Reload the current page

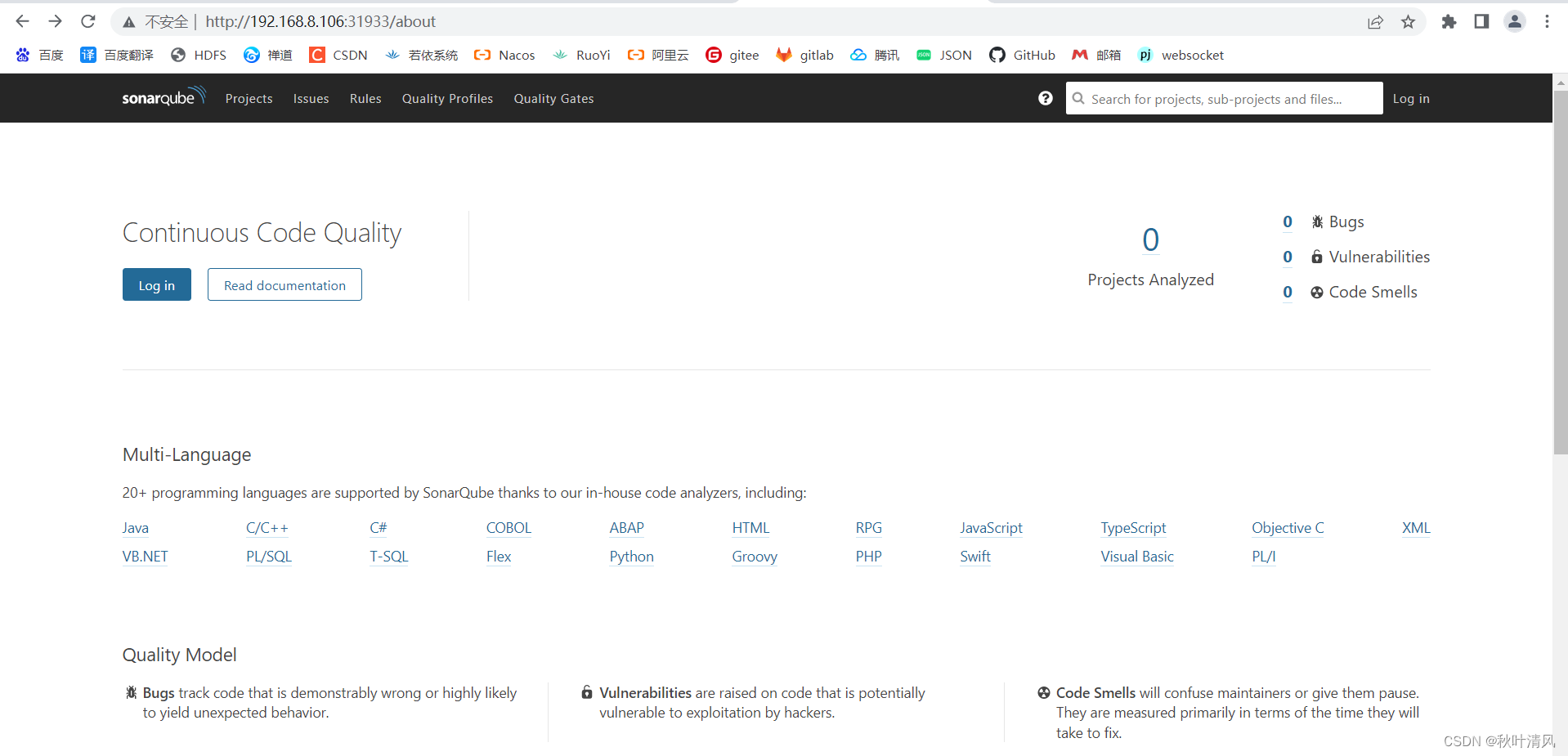point(88,21)
